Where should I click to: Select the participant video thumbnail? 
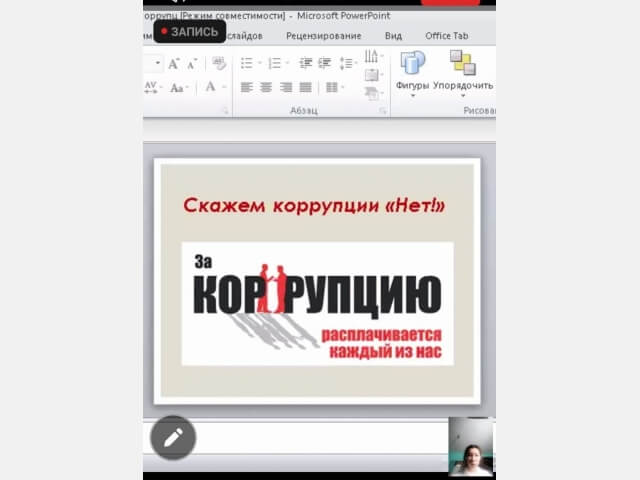[x=471, y=447]
